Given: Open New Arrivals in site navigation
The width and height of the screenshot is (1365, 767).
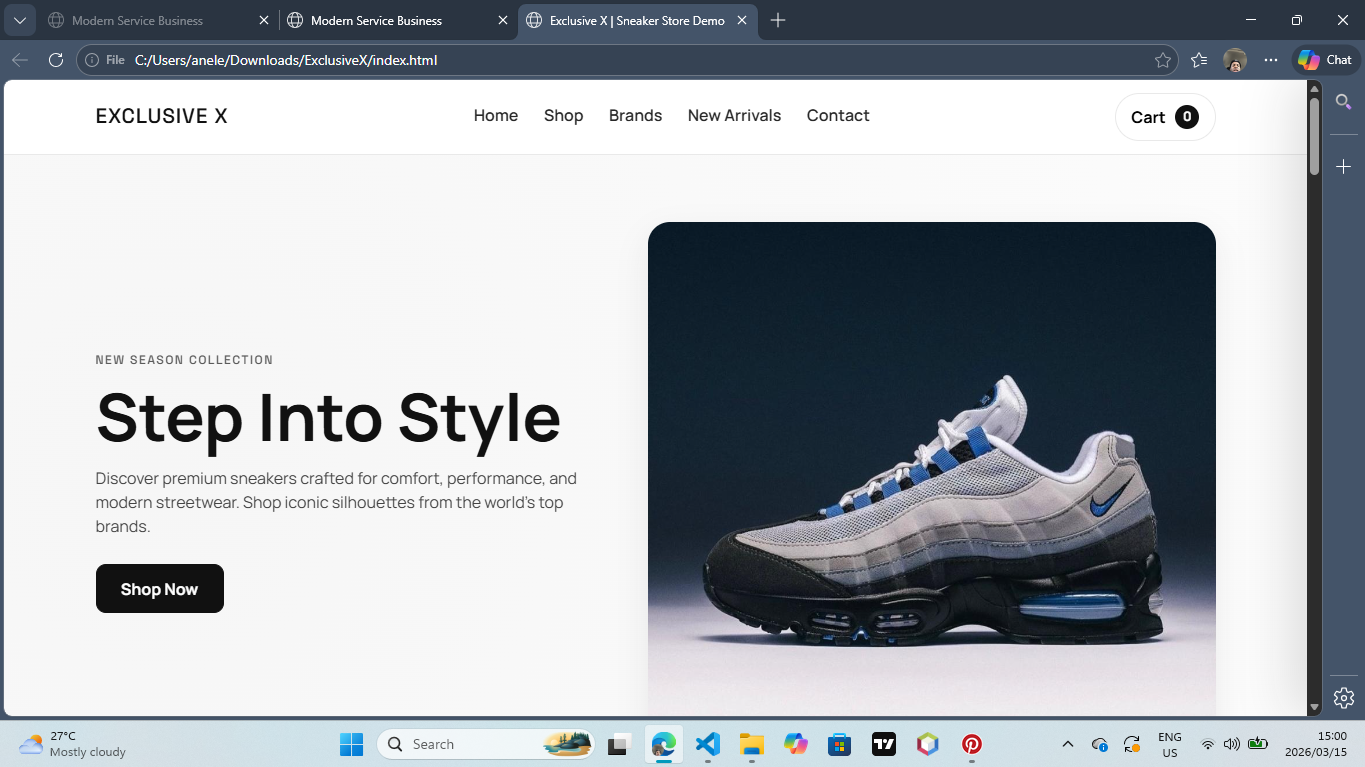Looking at the screenshot, I should pos(734,116).
